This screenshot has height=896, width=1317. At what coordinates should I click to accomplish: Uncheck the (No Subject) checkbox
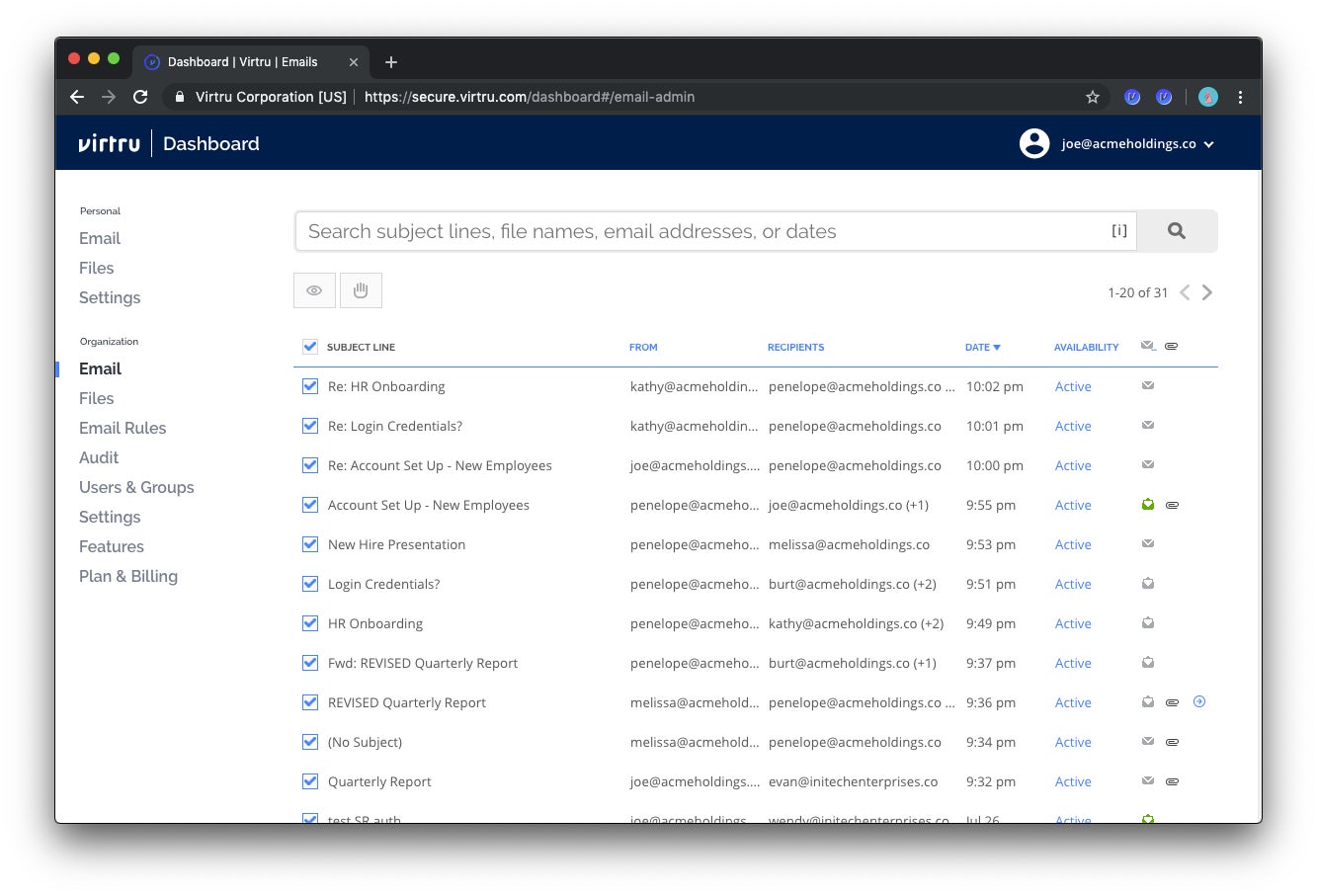coord(310,742)
